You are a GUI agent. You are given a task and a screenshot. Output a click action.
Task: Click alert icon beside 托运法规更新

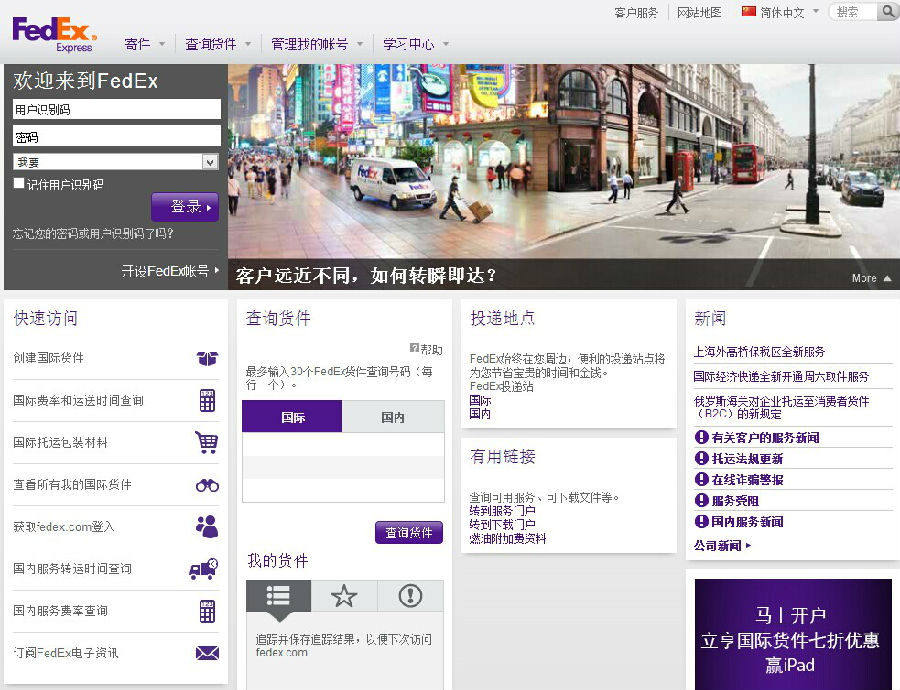701,458
